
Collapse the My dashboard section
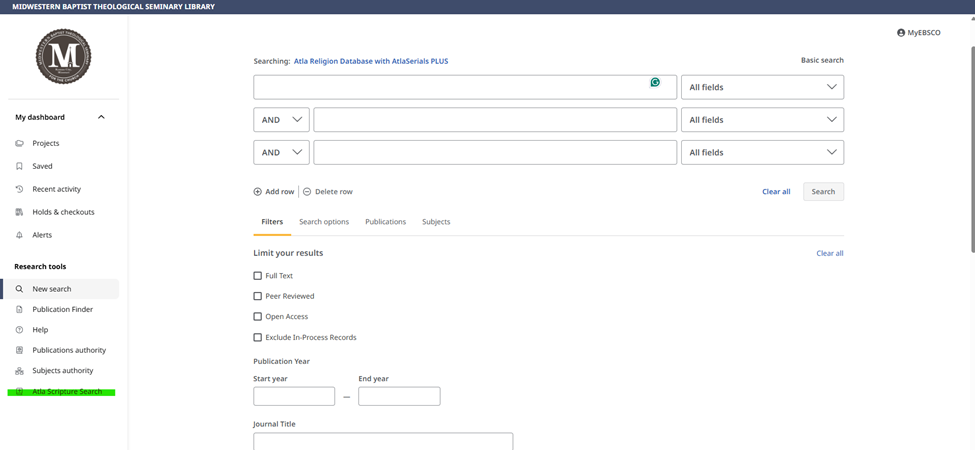click(x=101, y=117)
